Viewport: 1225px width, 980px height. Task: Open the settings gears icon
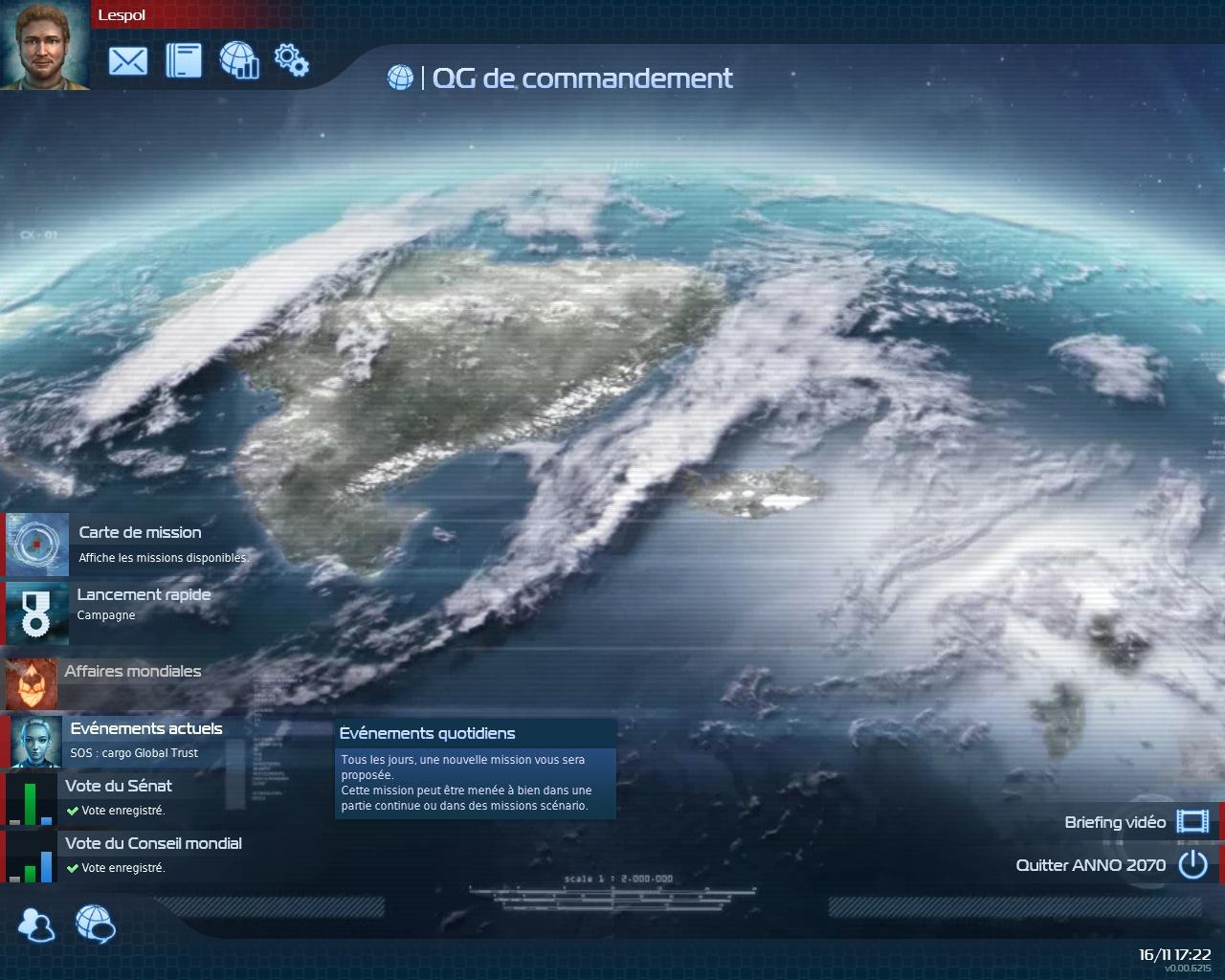(x=291, y=60)
